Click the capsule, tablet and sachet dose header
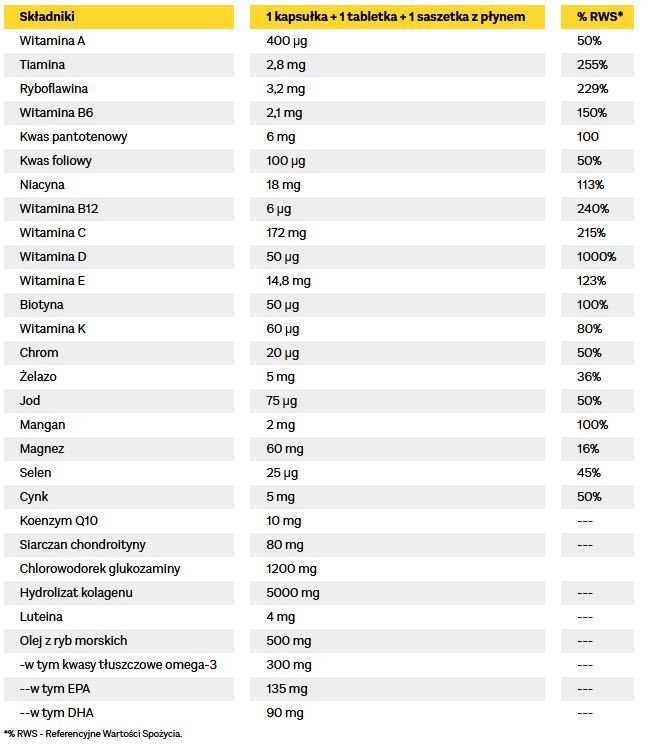The image size is (648, 745). [x=395, y=17]
